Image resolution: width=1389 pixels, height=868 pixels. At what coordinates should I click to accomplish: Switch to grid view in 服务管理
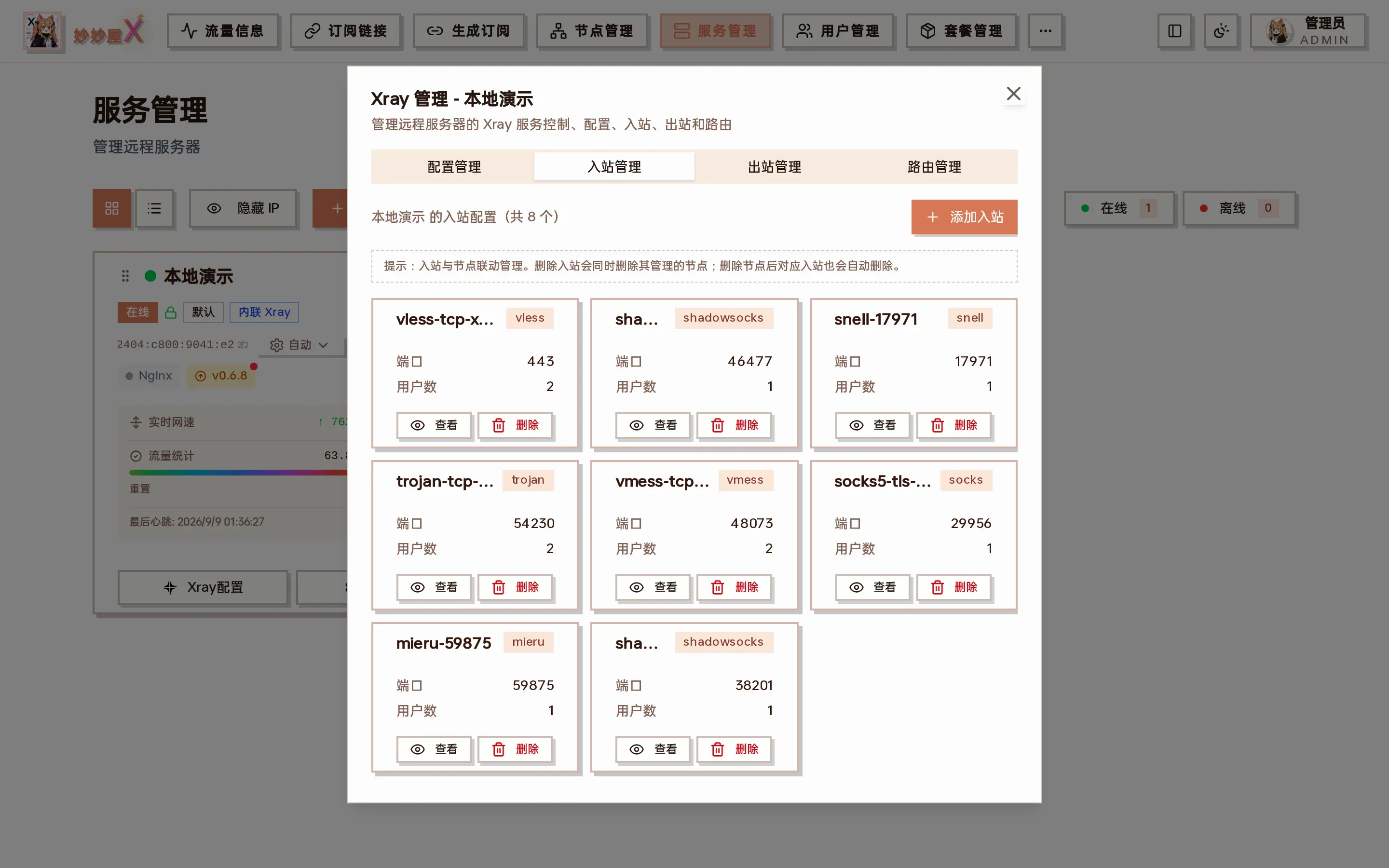point(111,208)
